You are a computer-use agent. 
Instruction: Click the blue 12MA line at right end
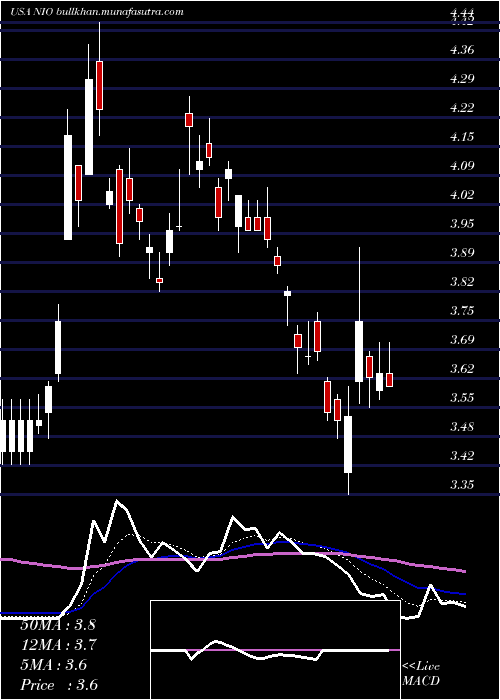465,594
